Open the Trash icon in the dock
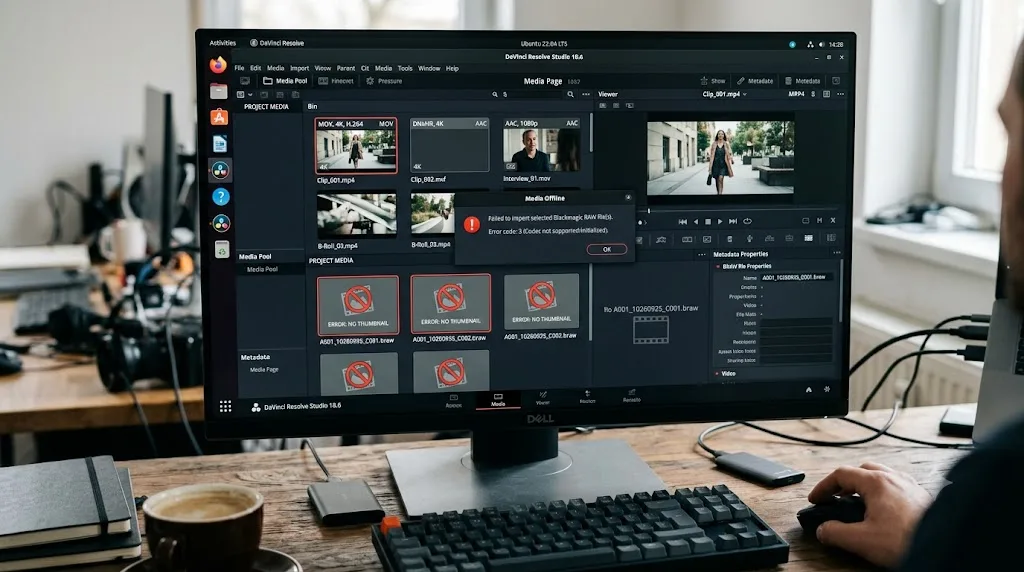This screenshot has height=572, width=1024. click(222, 249)
